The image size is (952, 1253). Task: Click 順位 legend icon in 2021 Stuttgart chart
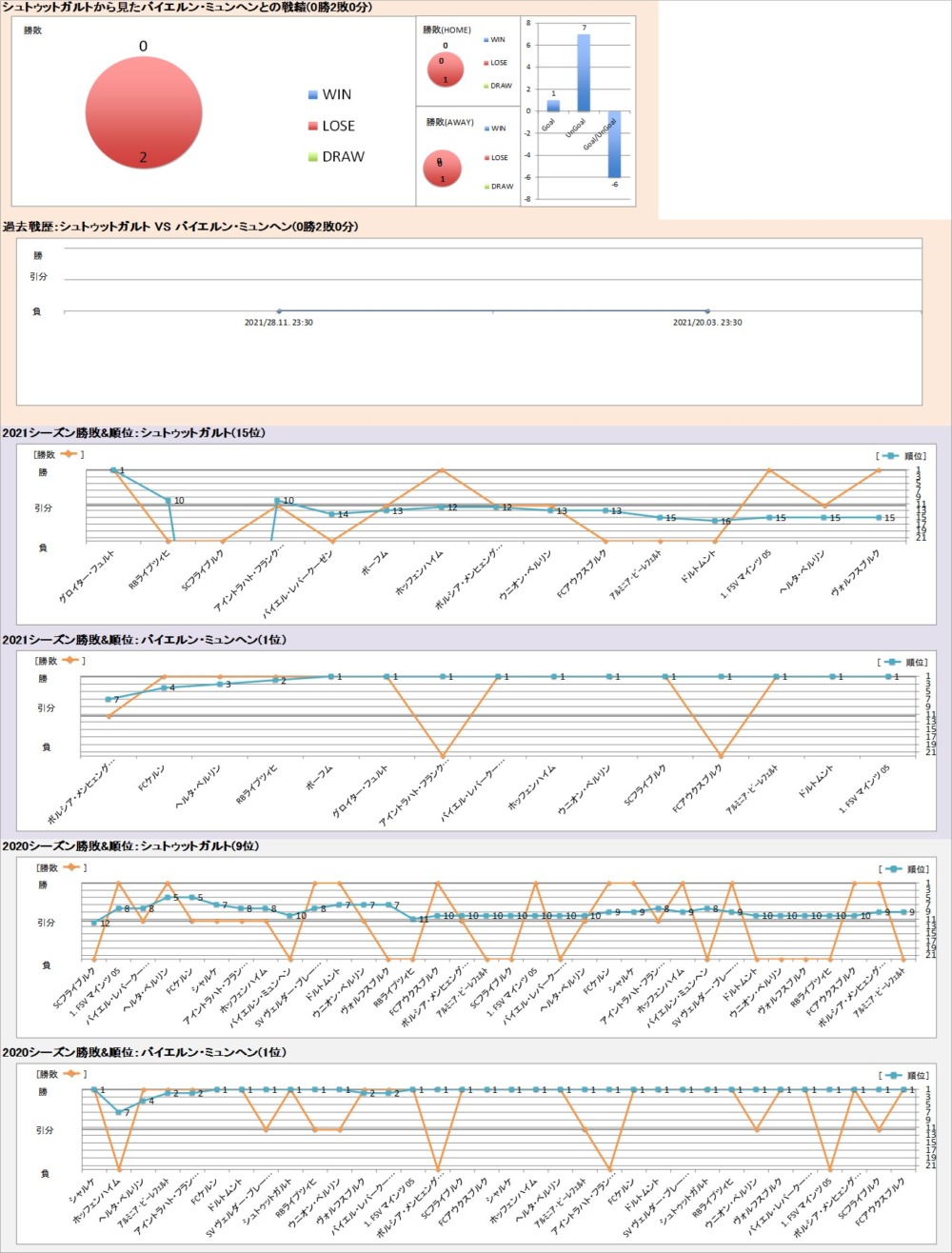(x=890, y=455)
